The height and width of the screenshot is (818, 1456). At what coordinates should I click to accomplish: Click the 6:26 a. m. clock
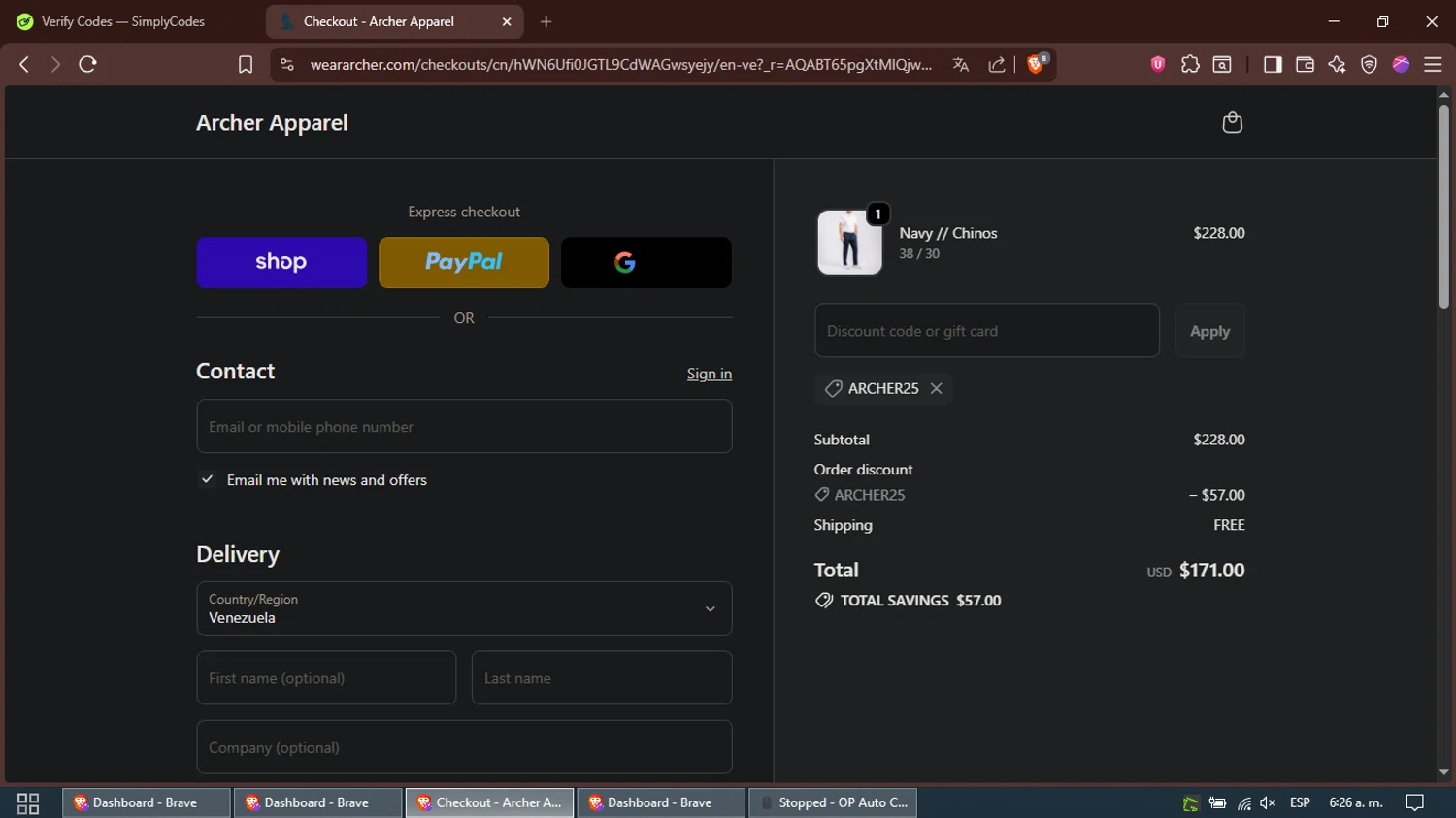(1356, 802)
